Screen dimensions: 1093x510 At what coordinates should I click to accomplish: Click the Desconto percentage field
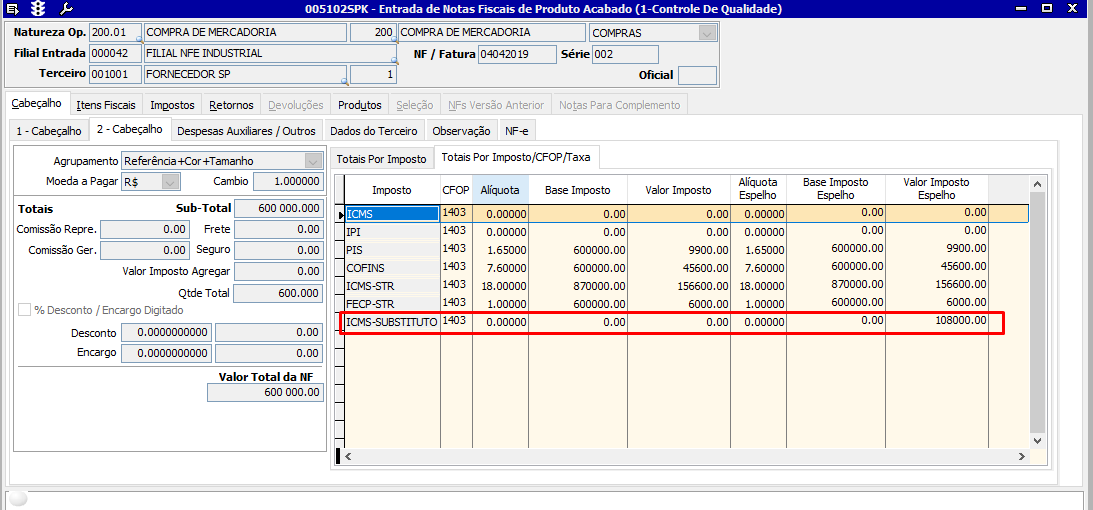pos(167,332)
